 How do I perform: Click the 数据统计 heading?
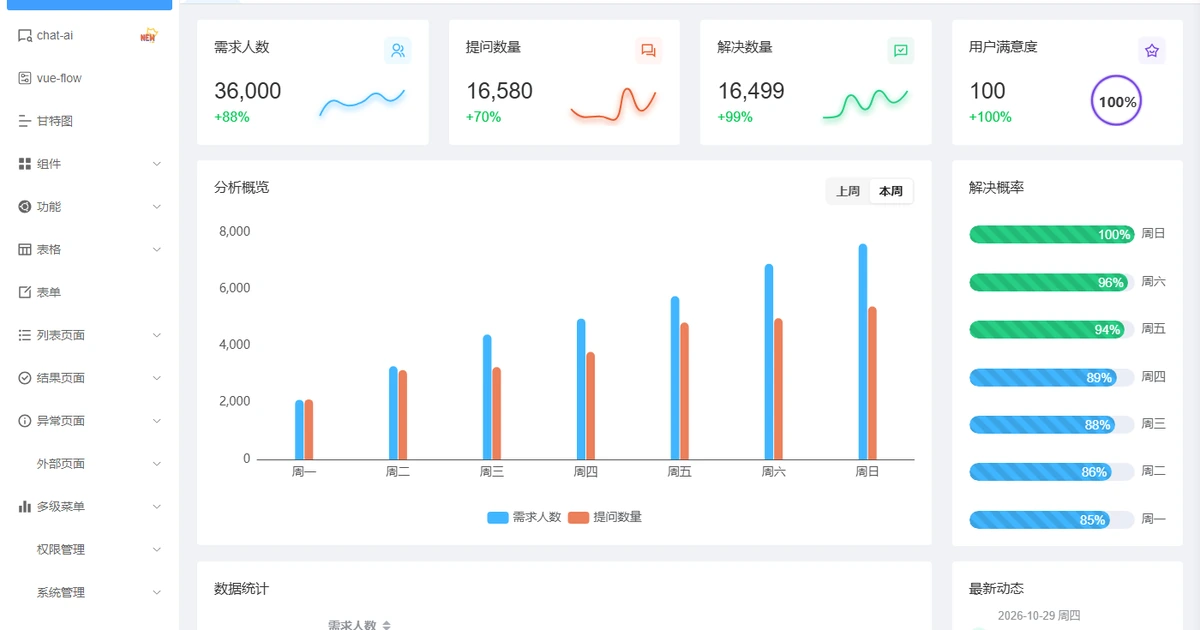pos(241,589)
